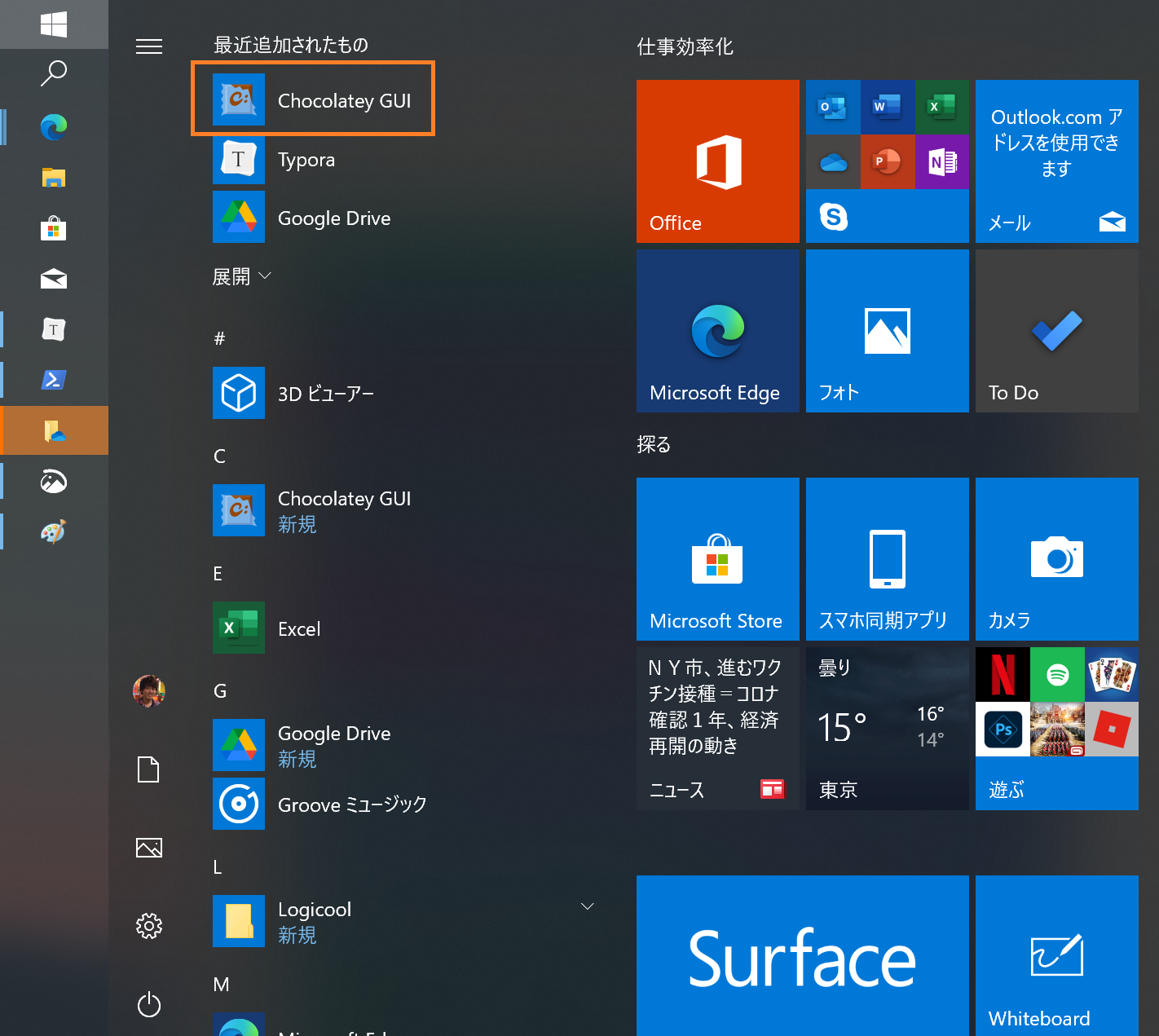Screen dimensions: 1159x1036
Task: Open taskbar Search magnifier
Action: (54, 73)
